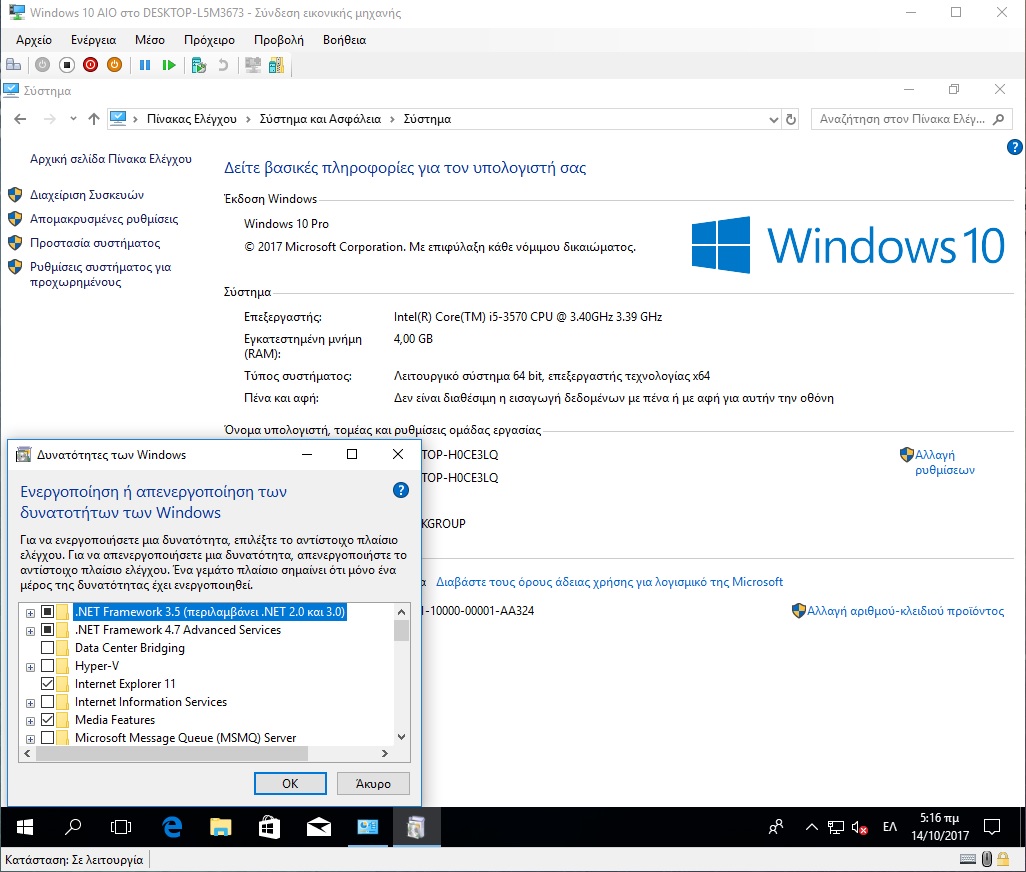
Task: Send Ctrl+Alt+Delete using the first toolbar icon
Action: [x=13, y=65]
